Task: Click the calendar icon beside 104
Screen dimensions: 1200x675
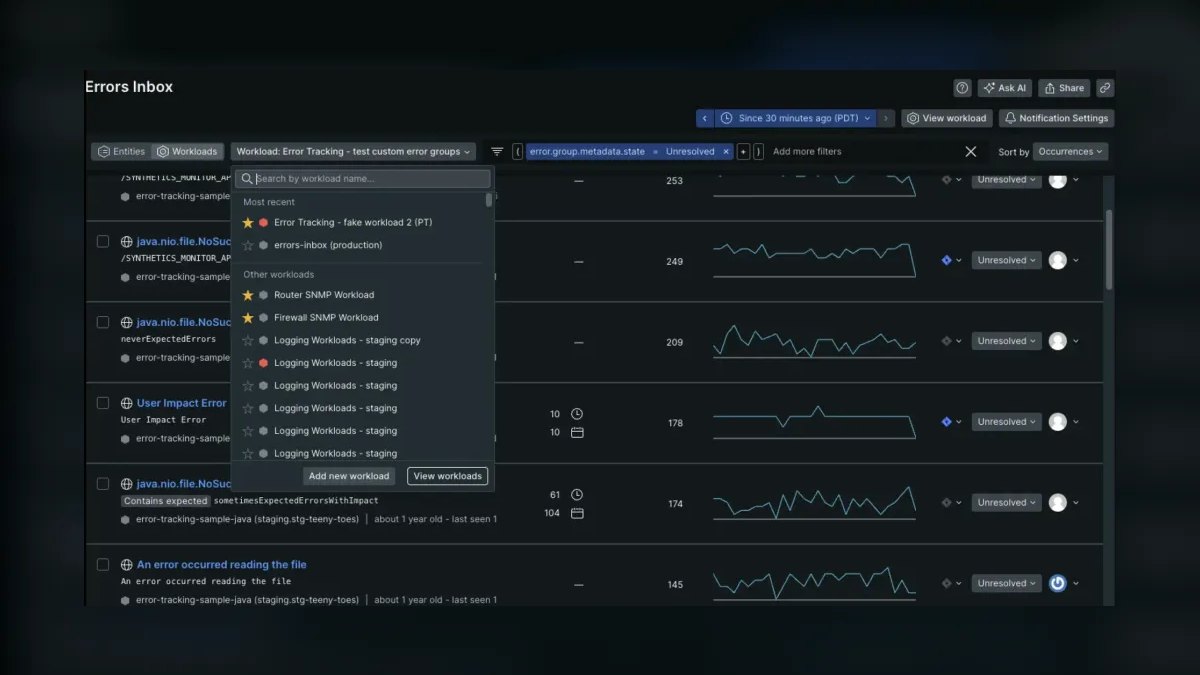Action: tap(577, 514)
